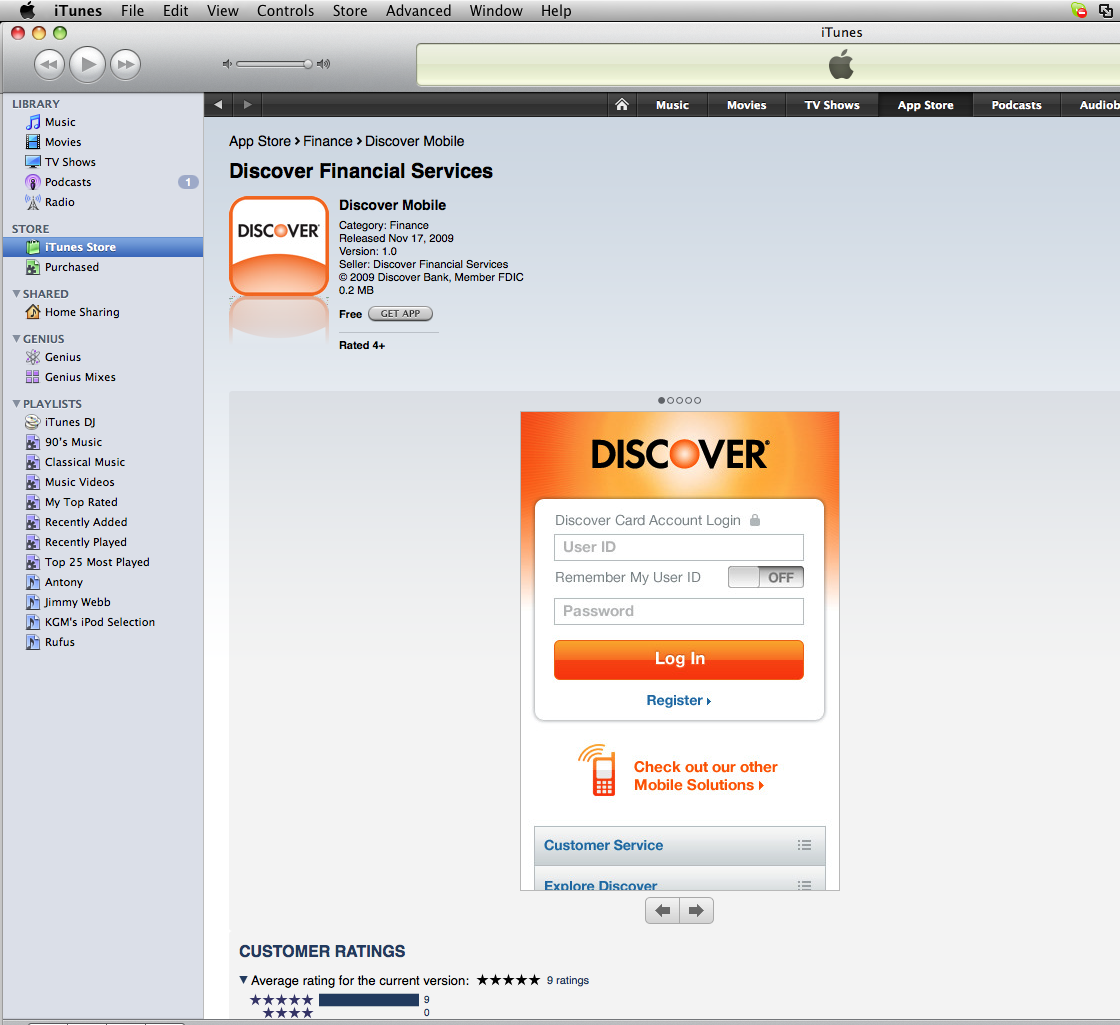This screenshot has height=1025, width=1120.
Task: Click the Discover login screenshot preview
Action: point(680,651)
